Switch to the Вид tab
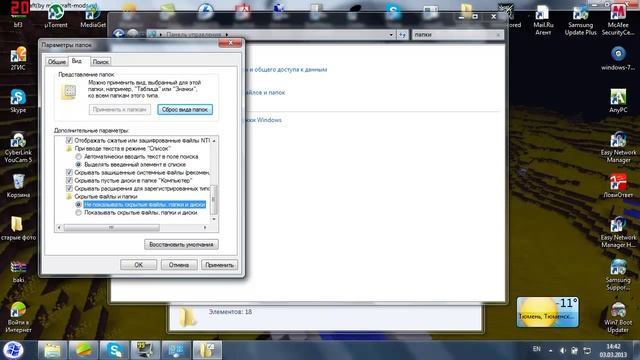 pos(77,61)
